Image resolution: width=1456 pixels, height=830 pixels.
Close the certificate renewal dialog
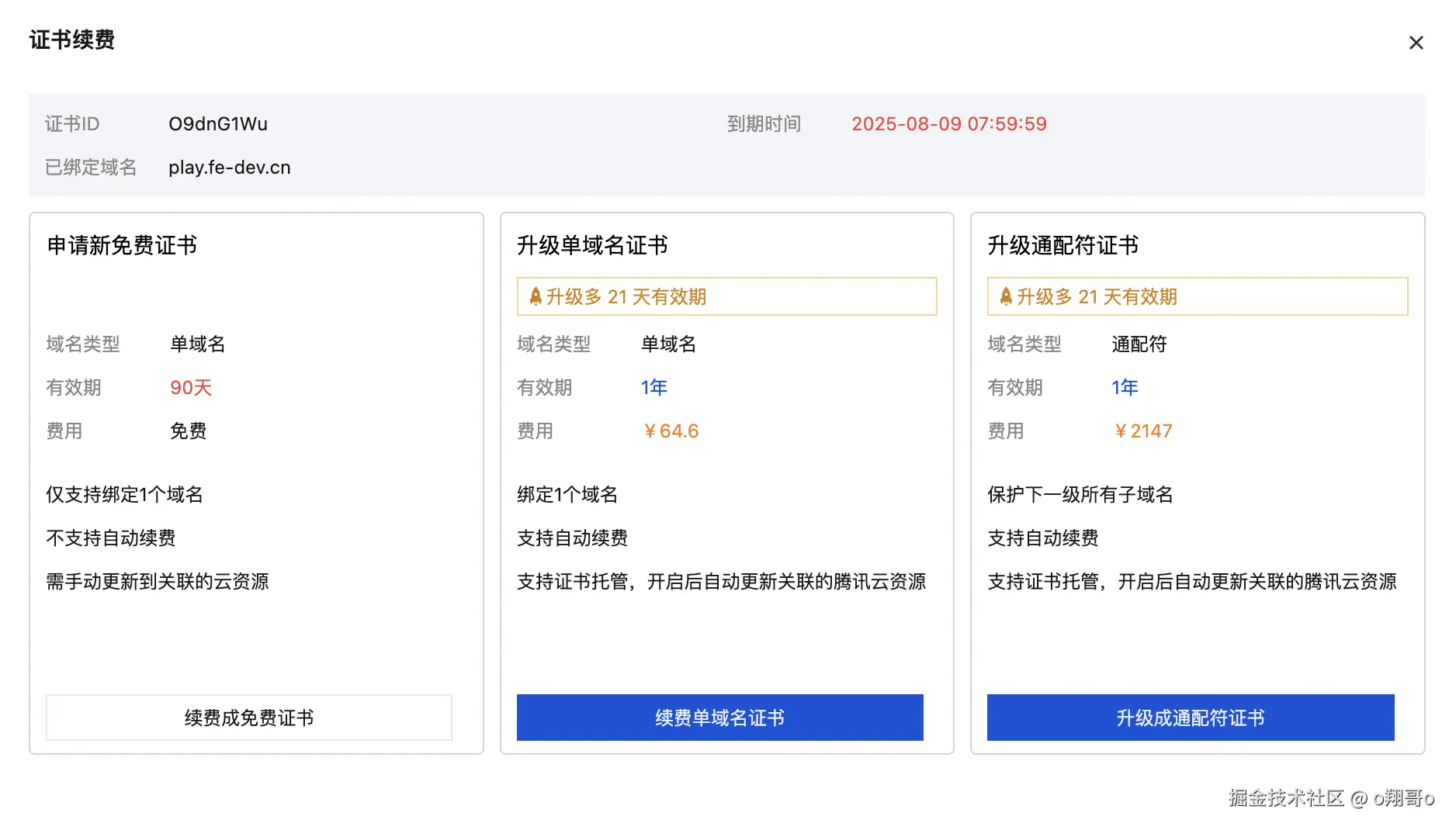(x=1416, y=43)
